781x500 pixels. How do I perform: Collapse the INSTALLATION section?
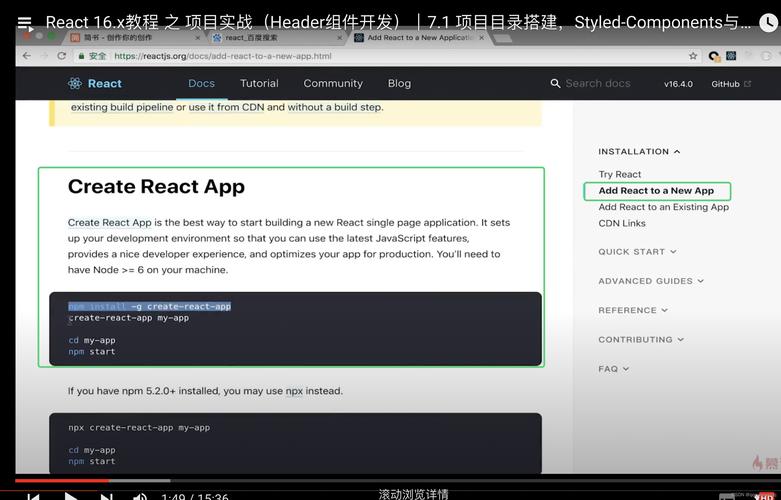[x=639, y=151]
